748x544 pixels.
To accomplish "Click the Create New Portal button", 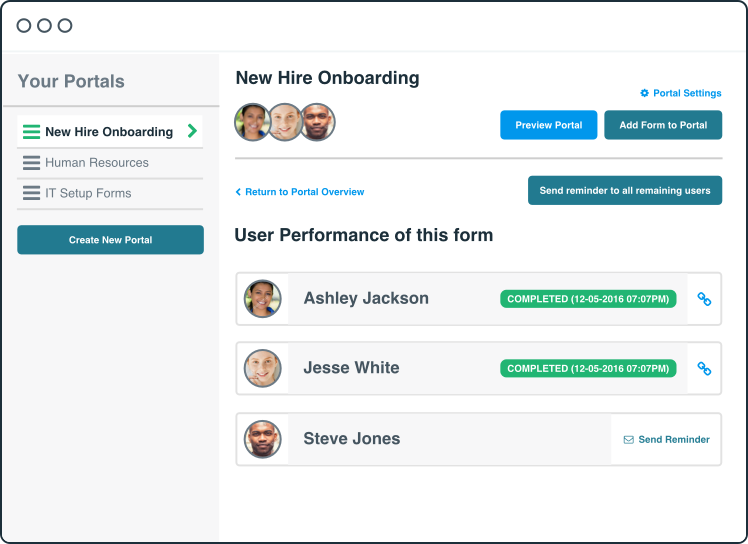I will pyautogui.click(x=110, y=240).
